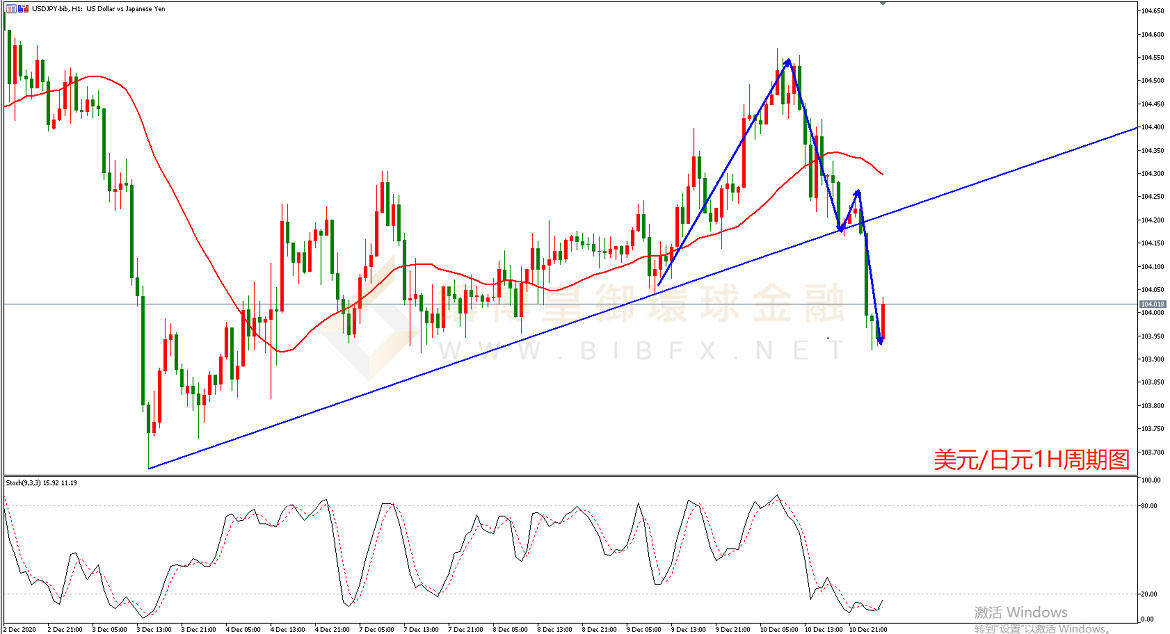
Task: Click the 103.700 price scale label
Action: point(1152,457)
